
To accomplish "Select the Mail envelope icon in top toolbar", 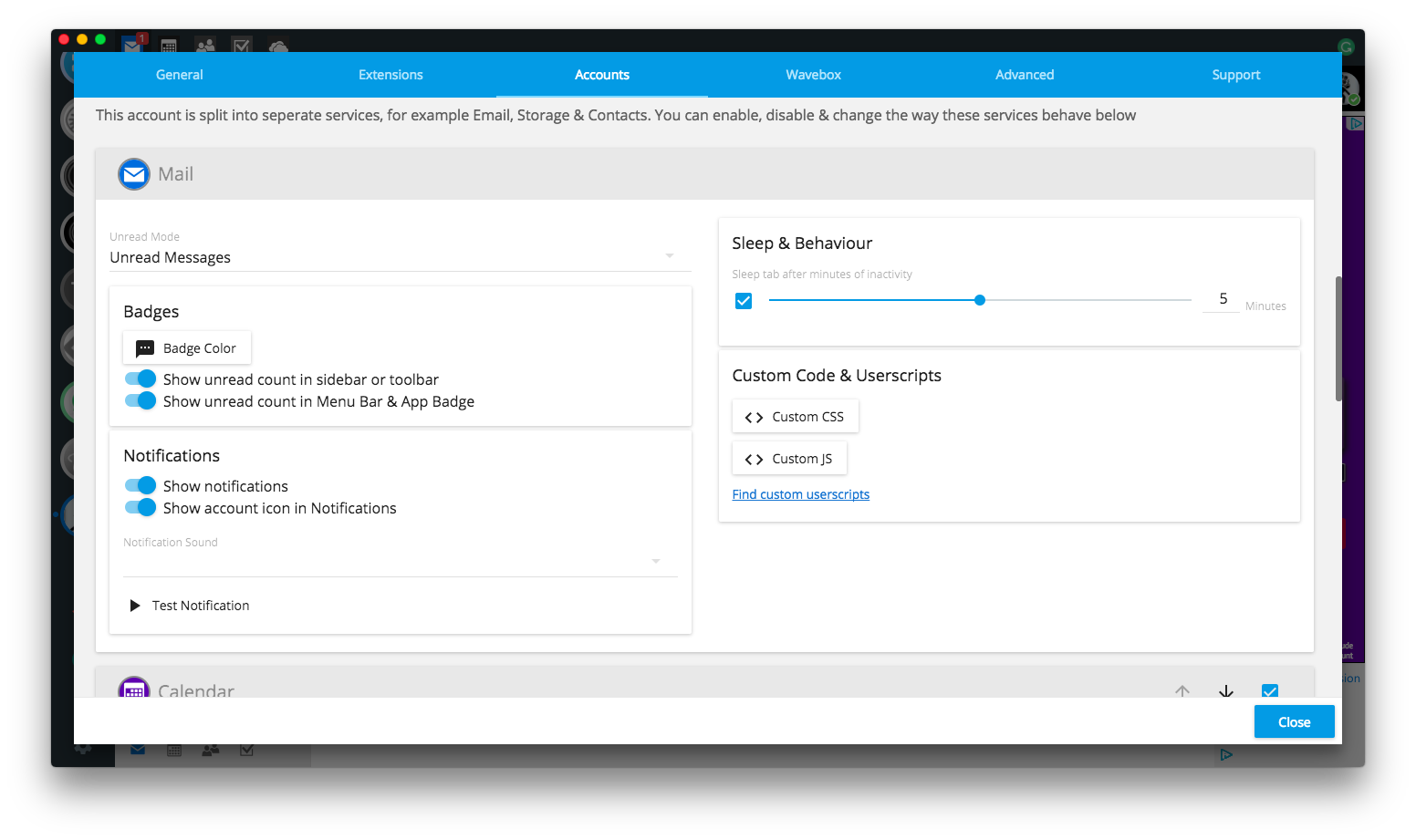I will pyautogui.click(x=131, y=43).
